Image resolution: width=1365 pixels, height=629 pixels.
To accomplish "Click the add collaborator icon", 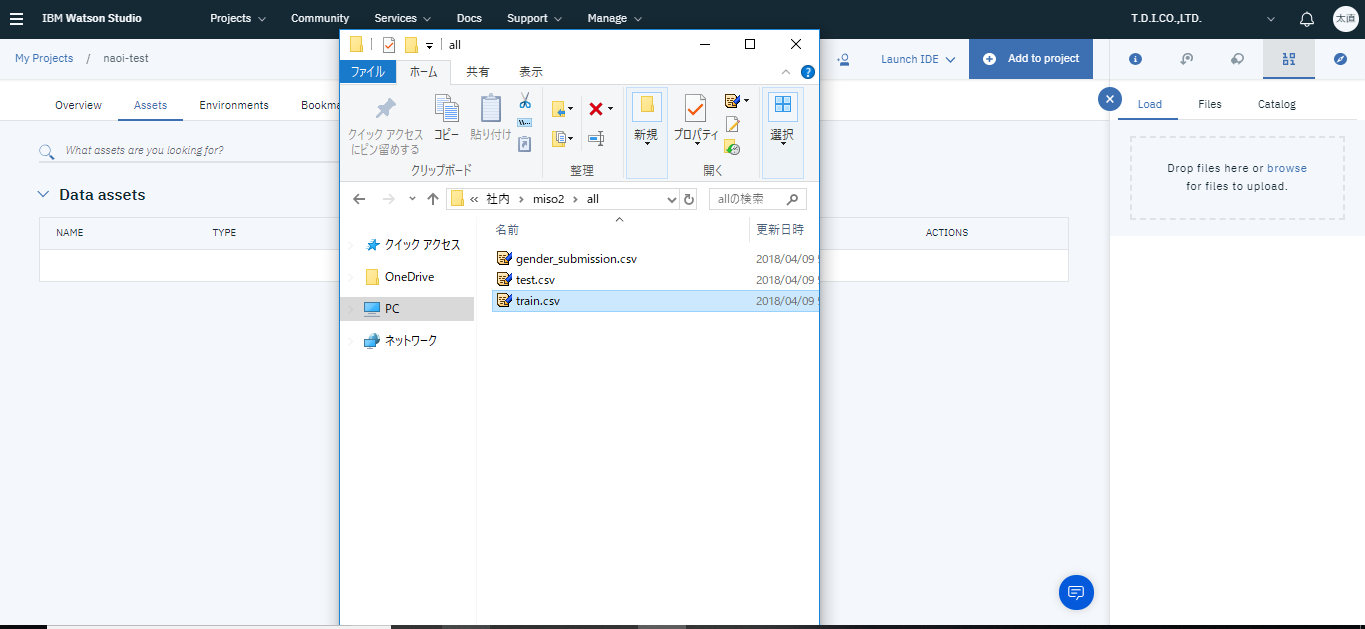I will pyautogui.click(x=843, y=59).
